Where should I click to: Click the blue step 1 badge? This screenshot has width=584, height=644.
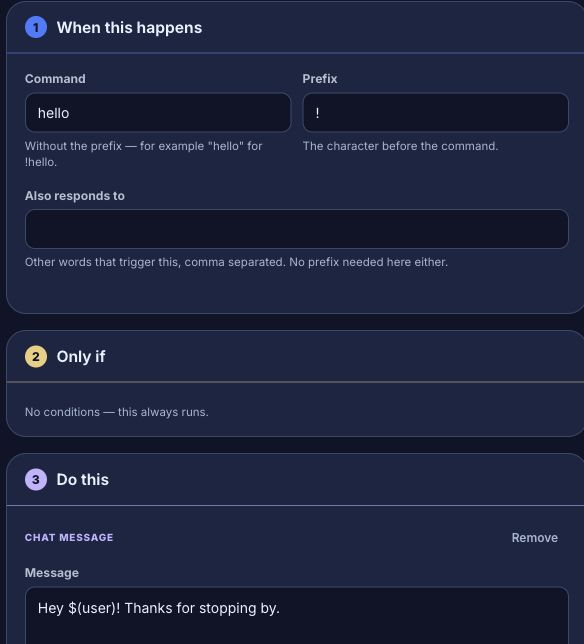click(x=36, y=28)
